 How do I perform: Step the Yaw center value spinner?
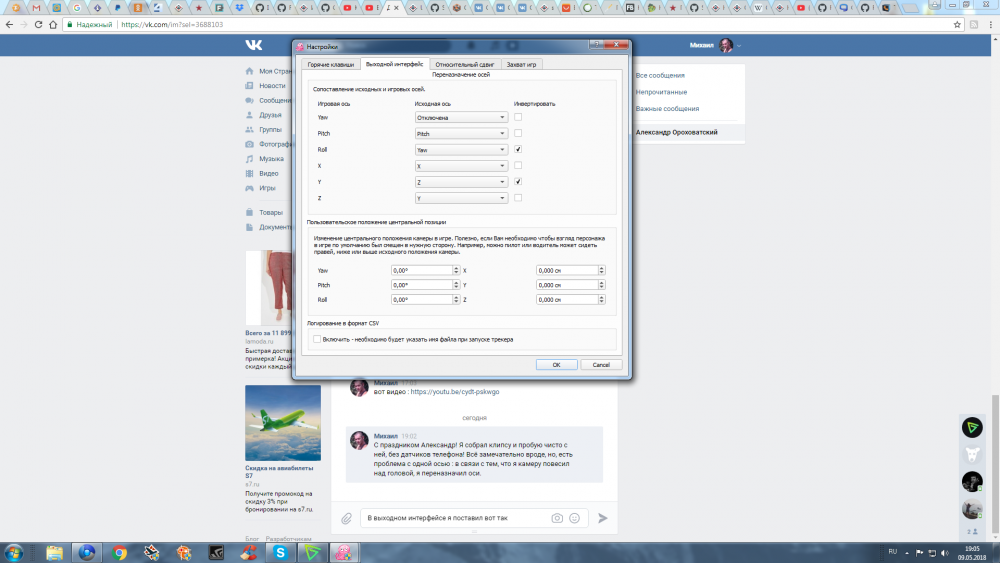[456, 270]
